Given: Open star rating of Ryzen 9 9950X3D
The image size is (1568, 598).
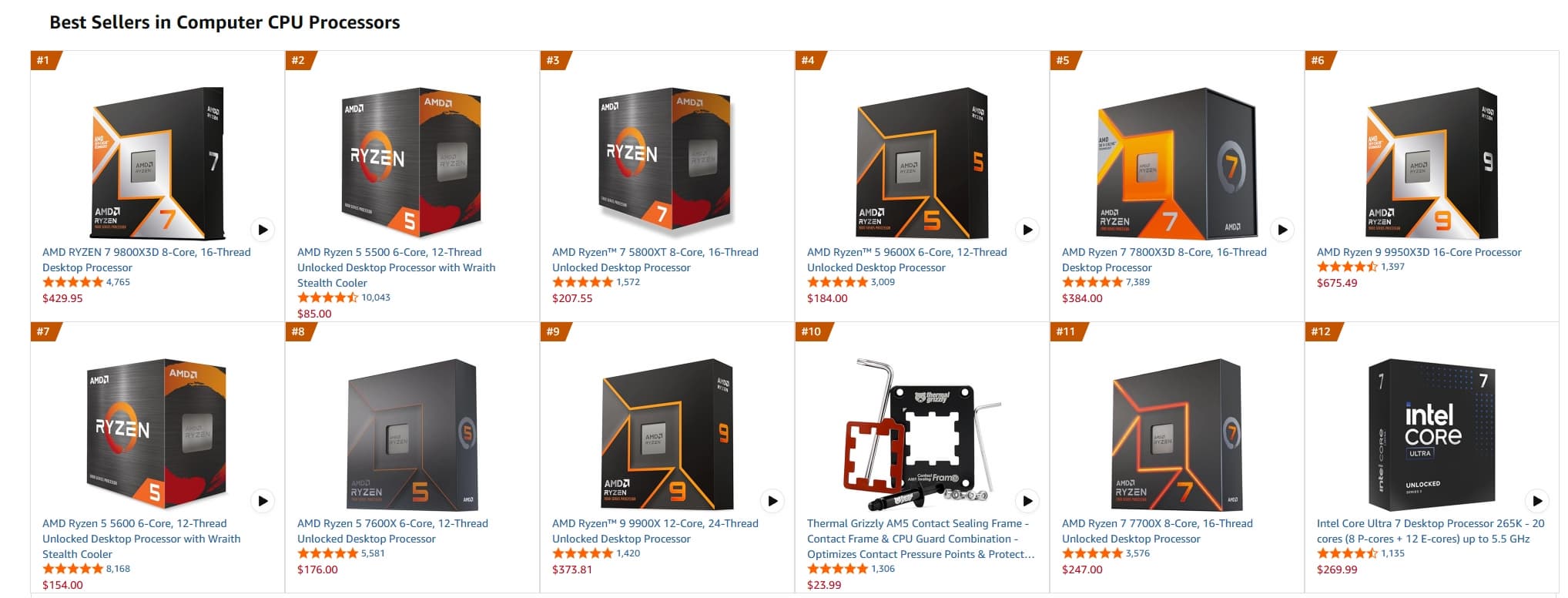Looking at the screenshot, I should point(1347,267).
